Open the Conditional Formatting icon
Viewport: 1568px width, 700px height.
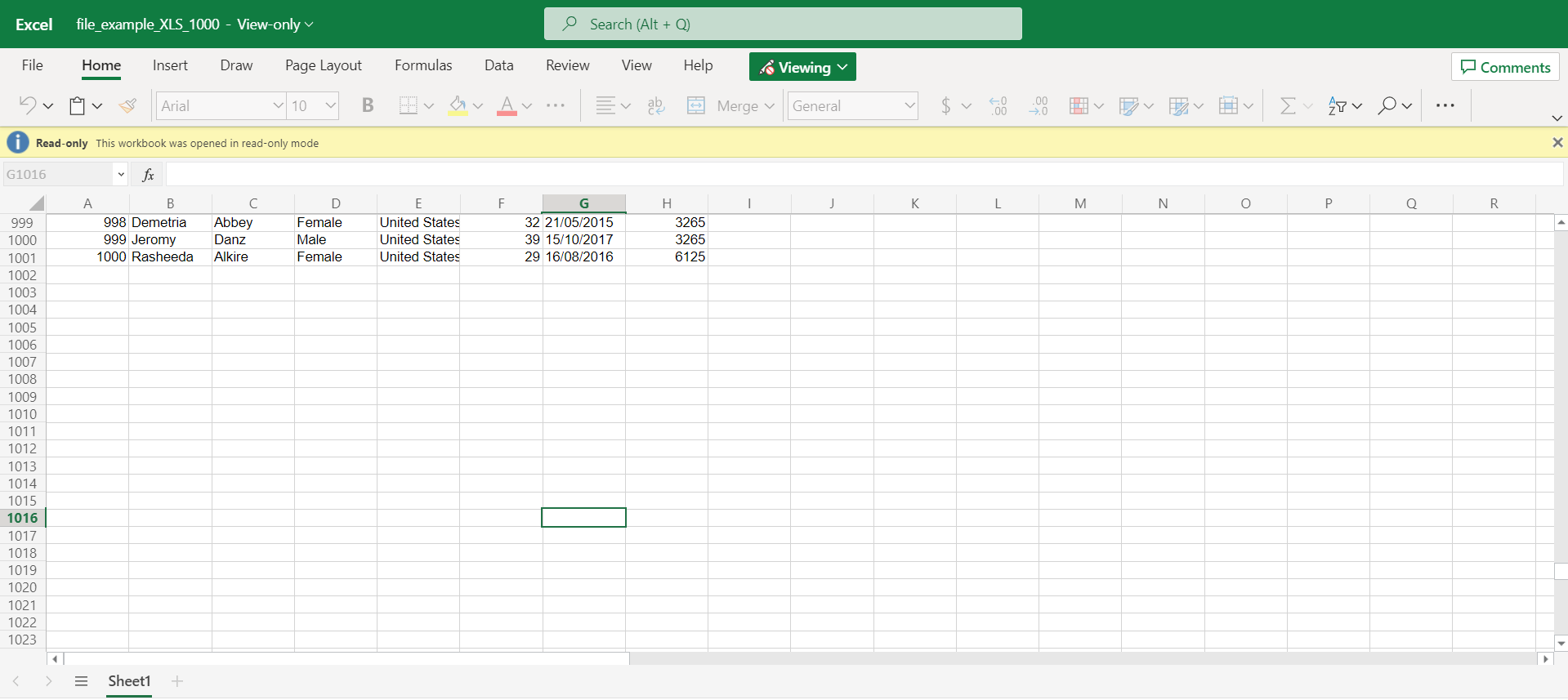(1079, 105)
